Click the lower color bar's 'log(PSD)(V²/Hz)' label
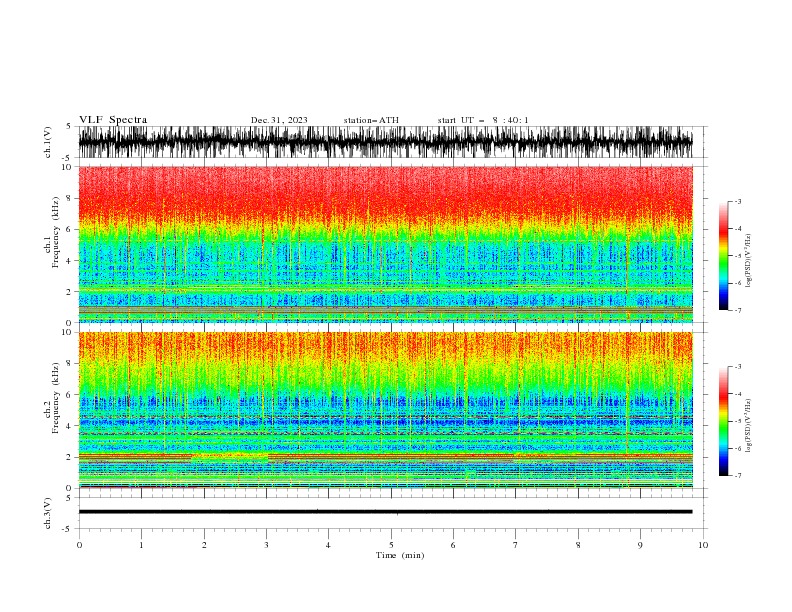This screenshot has height=612, width=792. [x=748, y=425]
